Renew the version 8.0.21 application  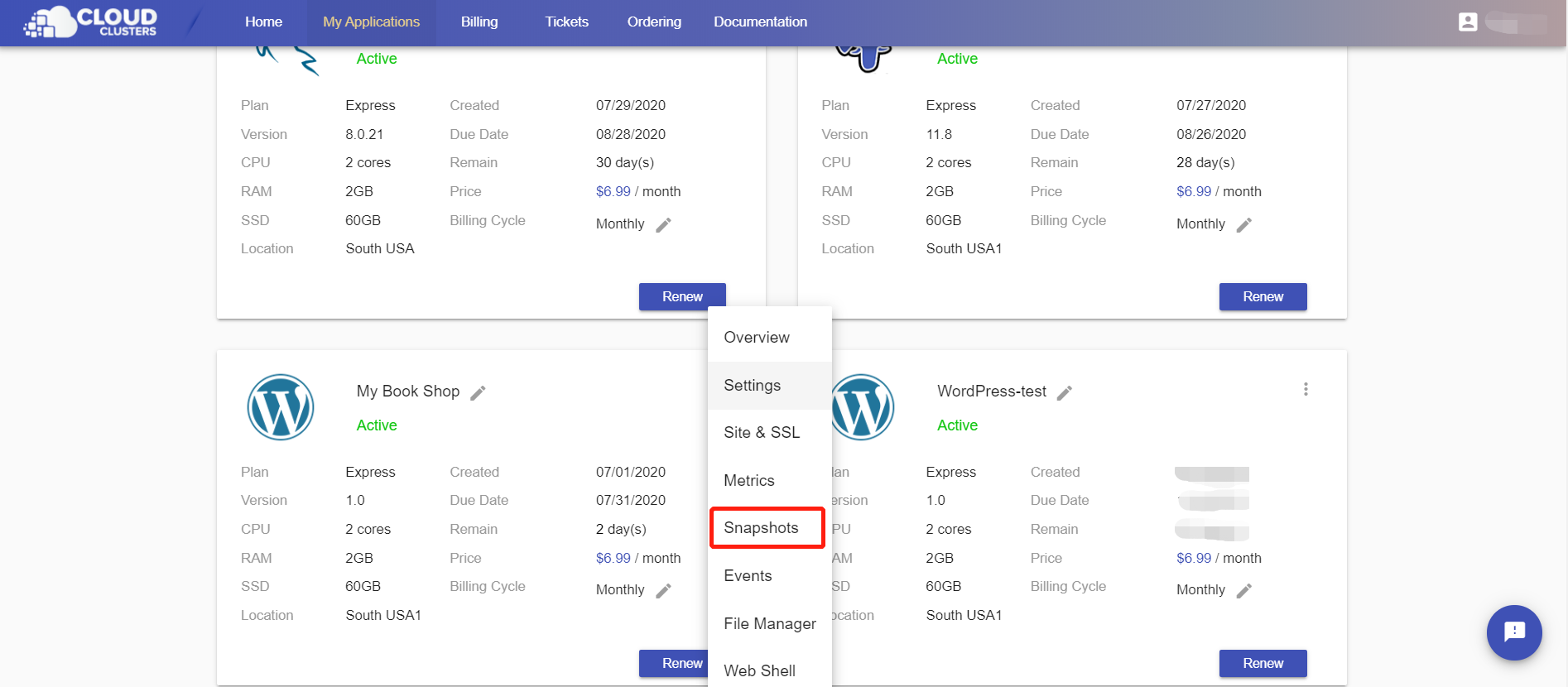[682, 296]
